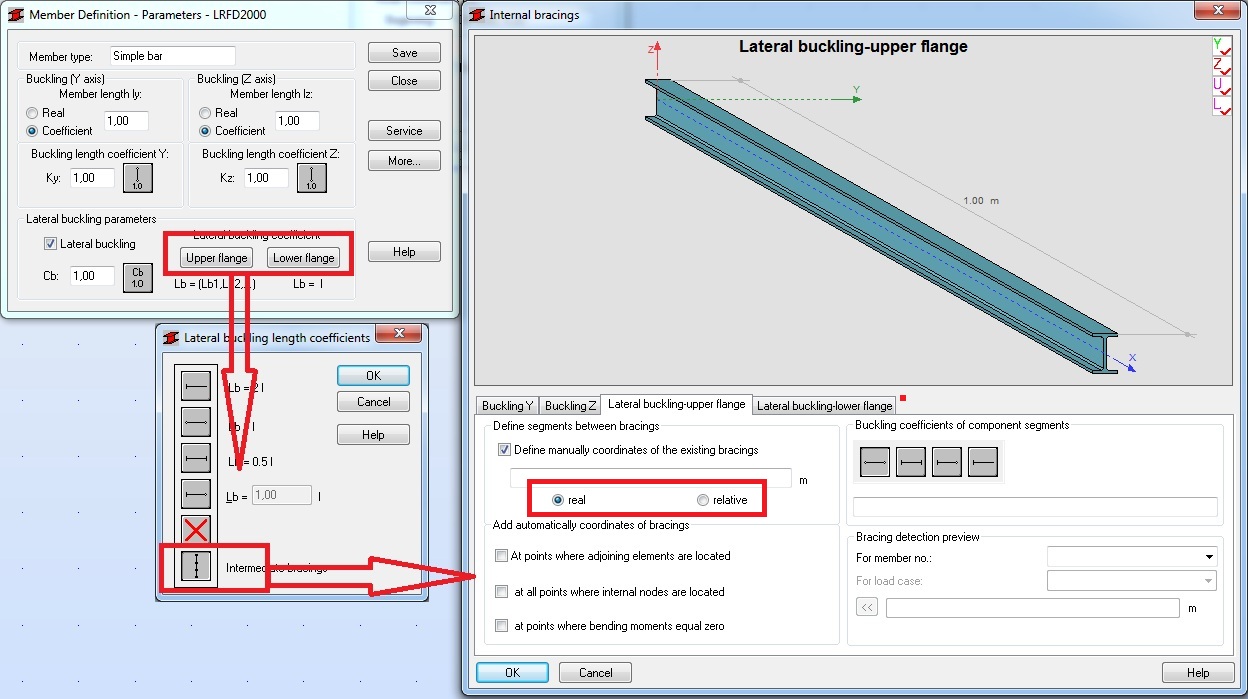The width and height of the screenshot is (1248, 699).
Task: Click the << expander in bracing detection preview
Action: point(866,606)
